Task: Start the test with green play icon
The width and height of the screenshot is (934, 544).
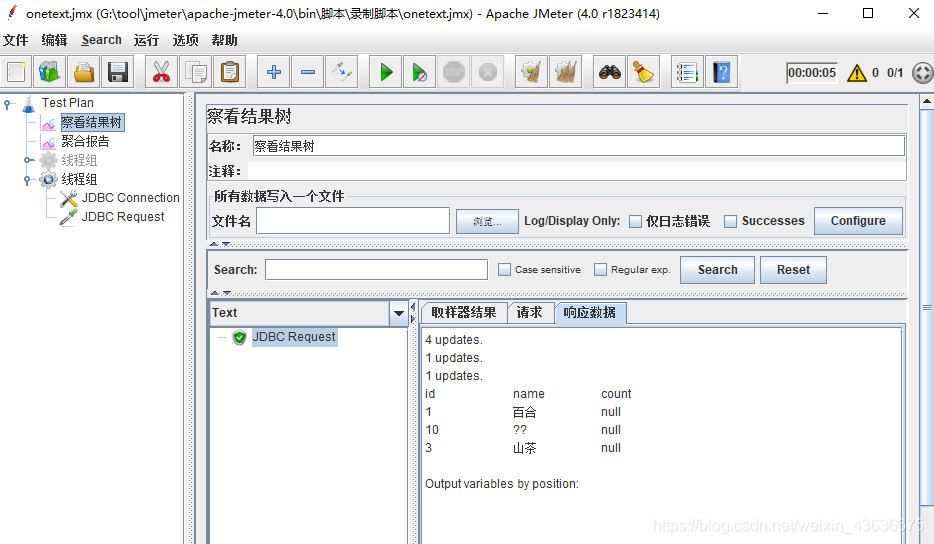Action: click(x=385, y=72)
